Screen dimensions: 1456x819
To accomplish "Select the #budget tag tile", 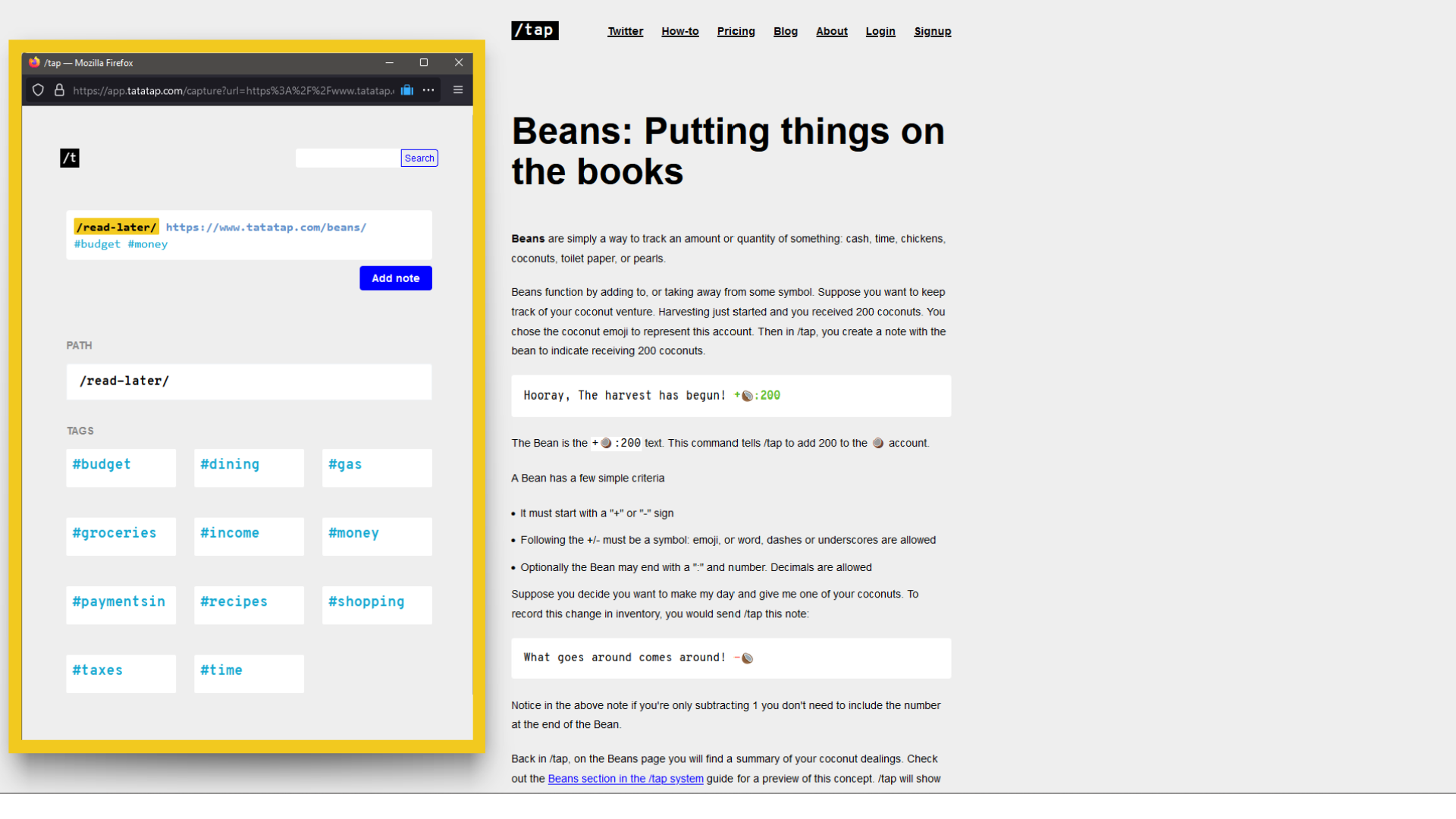I will point(121,468).
